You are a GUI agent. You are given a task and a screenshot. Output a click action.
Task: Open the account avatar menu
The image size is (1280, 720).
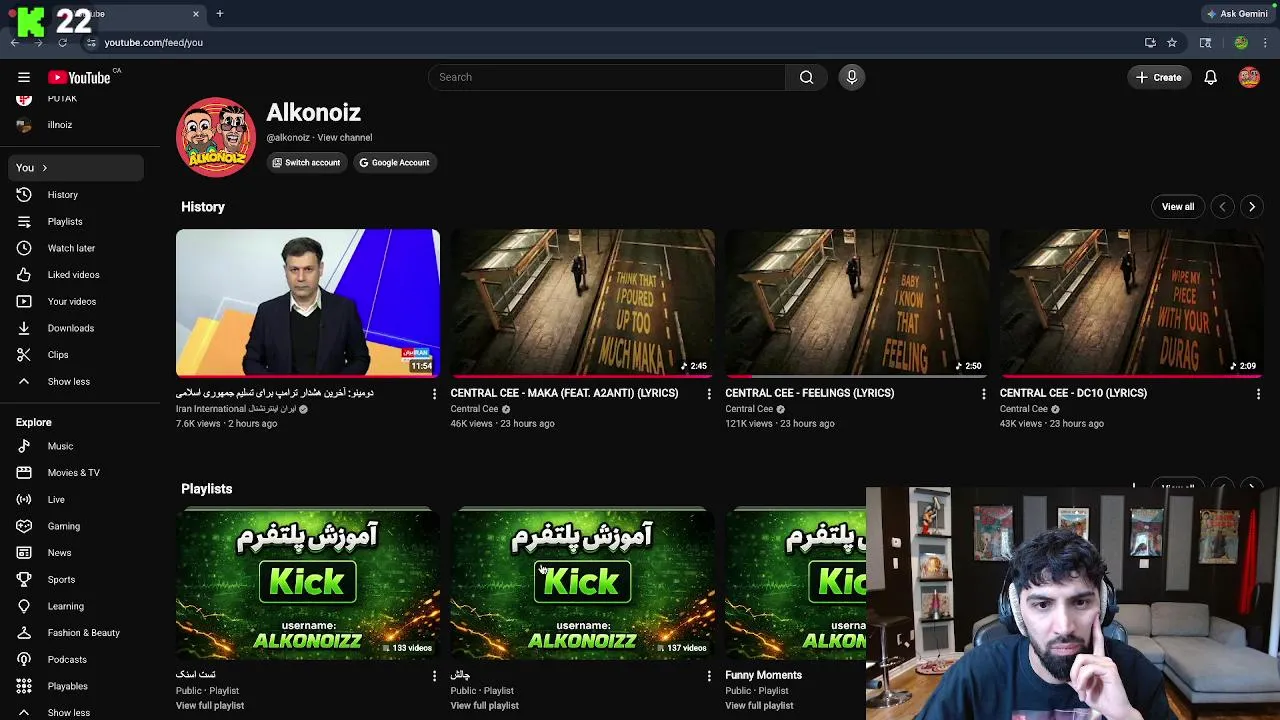1249,77
